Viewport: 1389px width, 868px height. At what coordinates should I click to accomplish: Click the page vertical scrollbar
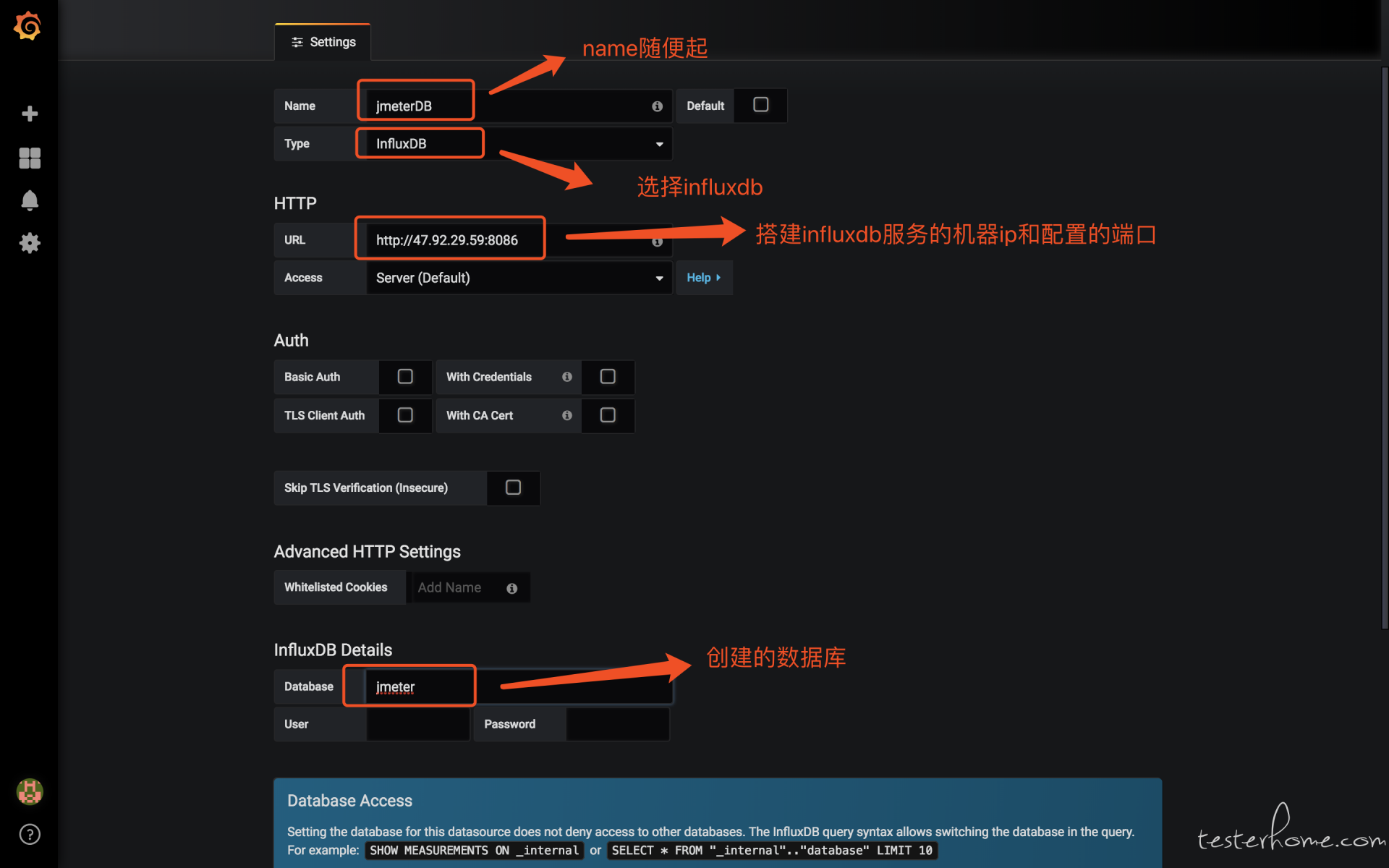(x=1384, y=347)
